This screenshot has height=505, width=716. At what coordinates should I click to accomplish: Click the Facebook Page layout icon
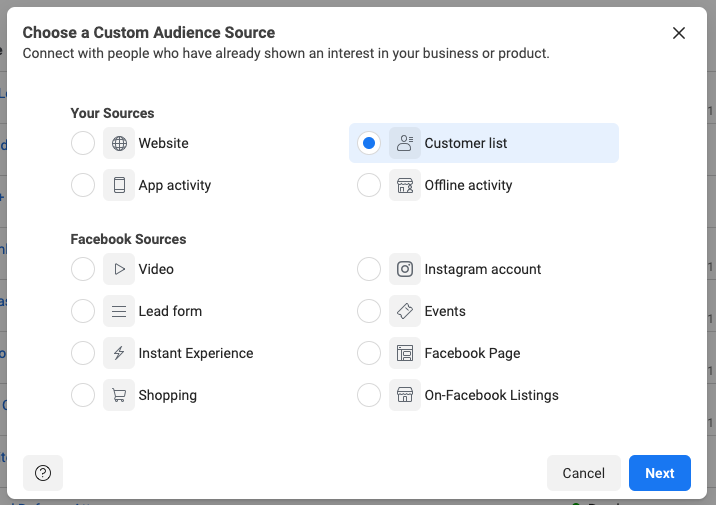[405, 353]
